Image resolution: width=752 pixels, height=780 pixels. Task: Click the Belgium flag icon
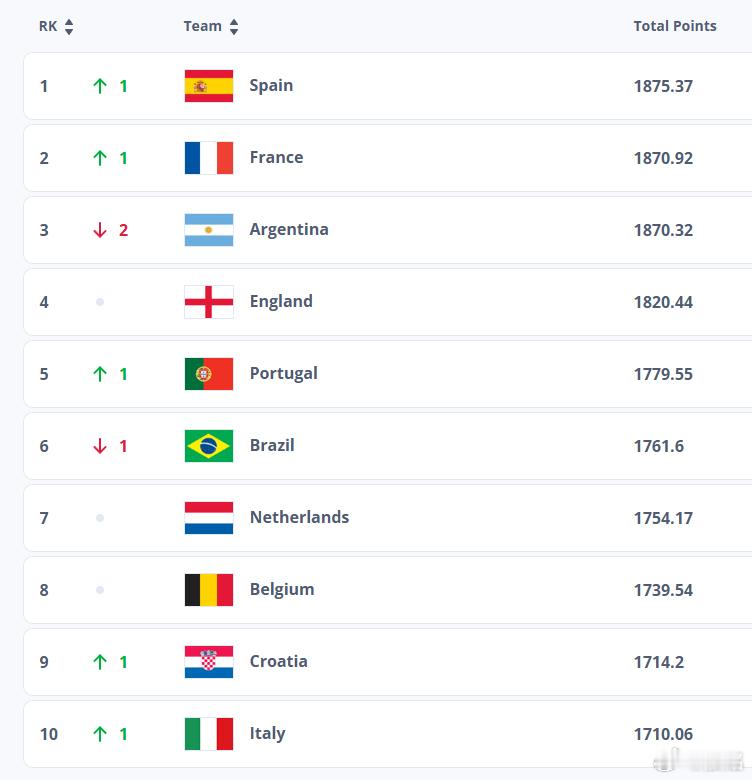[x=209, y=590]
